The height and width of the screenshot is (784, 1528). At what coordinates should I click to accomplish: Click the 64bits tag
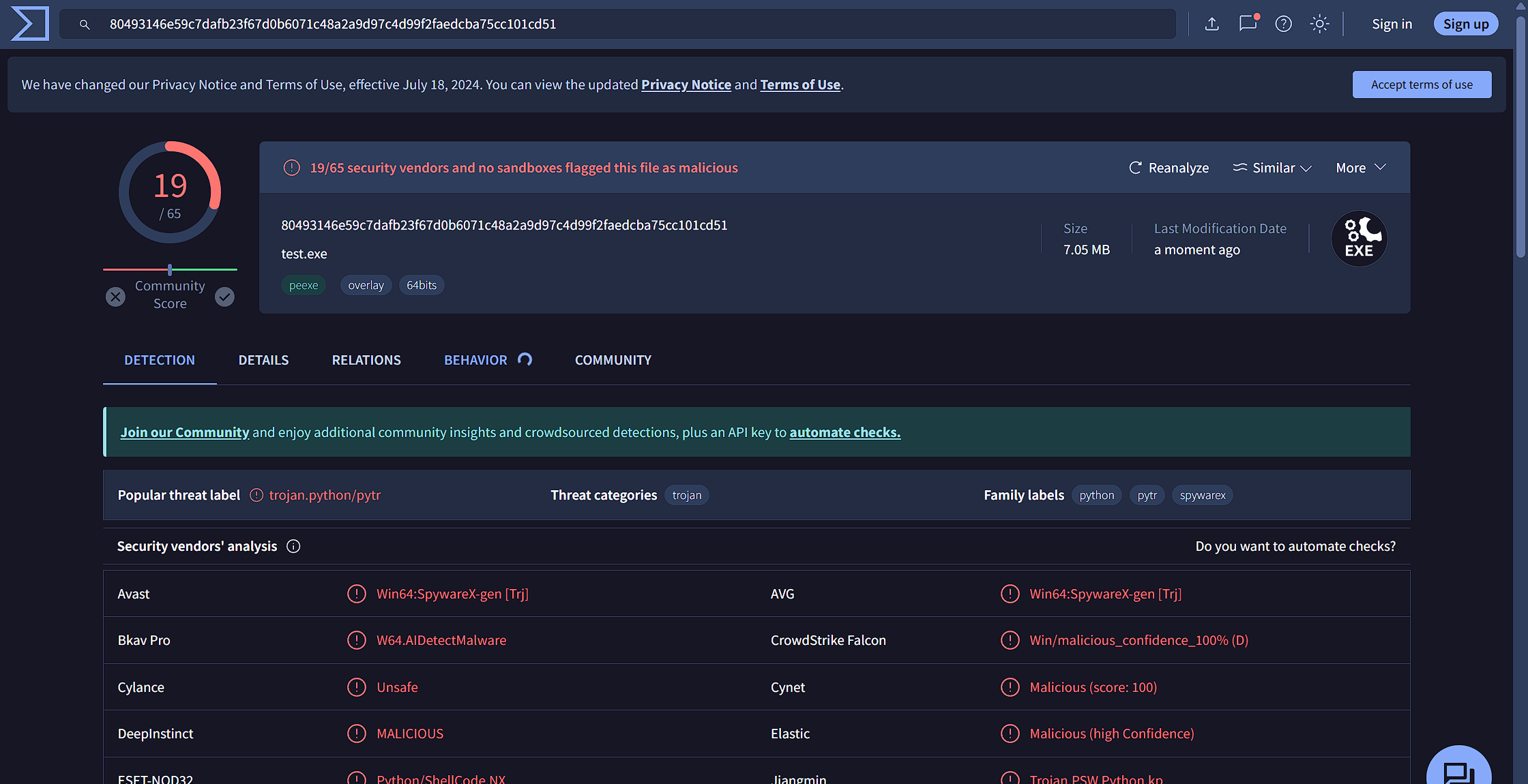point(422,285)
